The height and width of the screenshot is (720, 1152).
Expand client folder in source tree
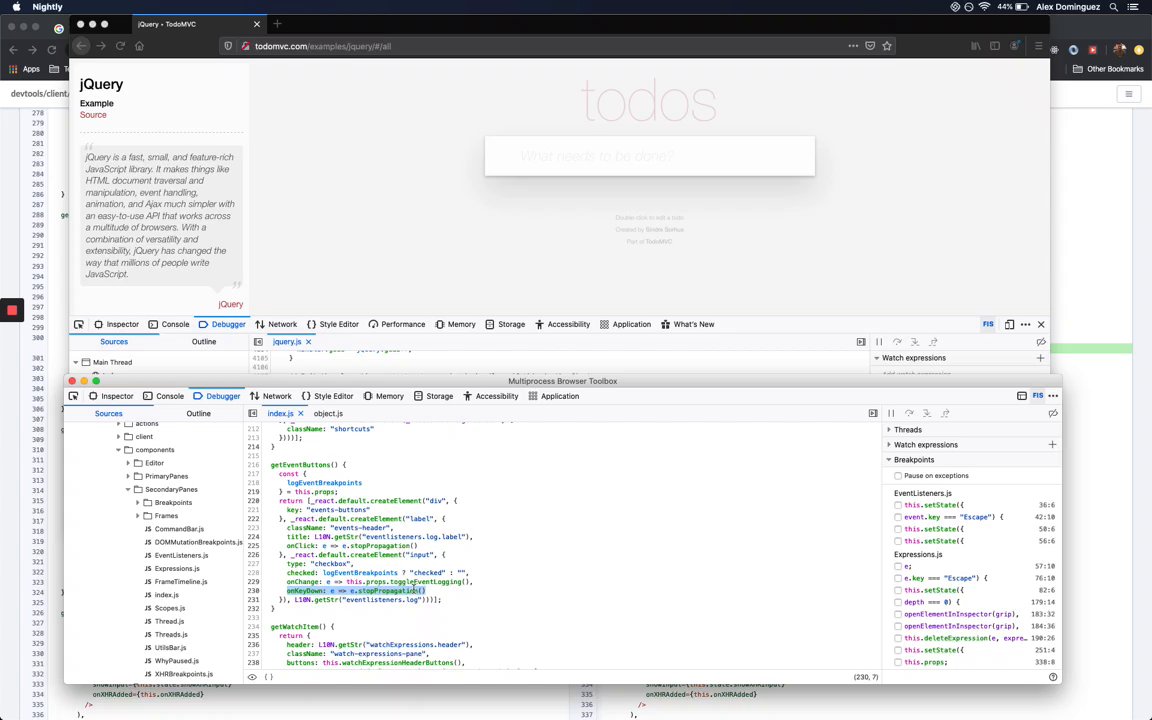coord(119,436)
